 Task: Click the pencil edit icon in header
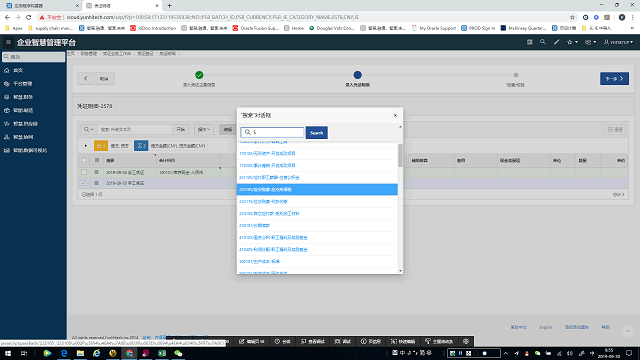click(556, 42)
